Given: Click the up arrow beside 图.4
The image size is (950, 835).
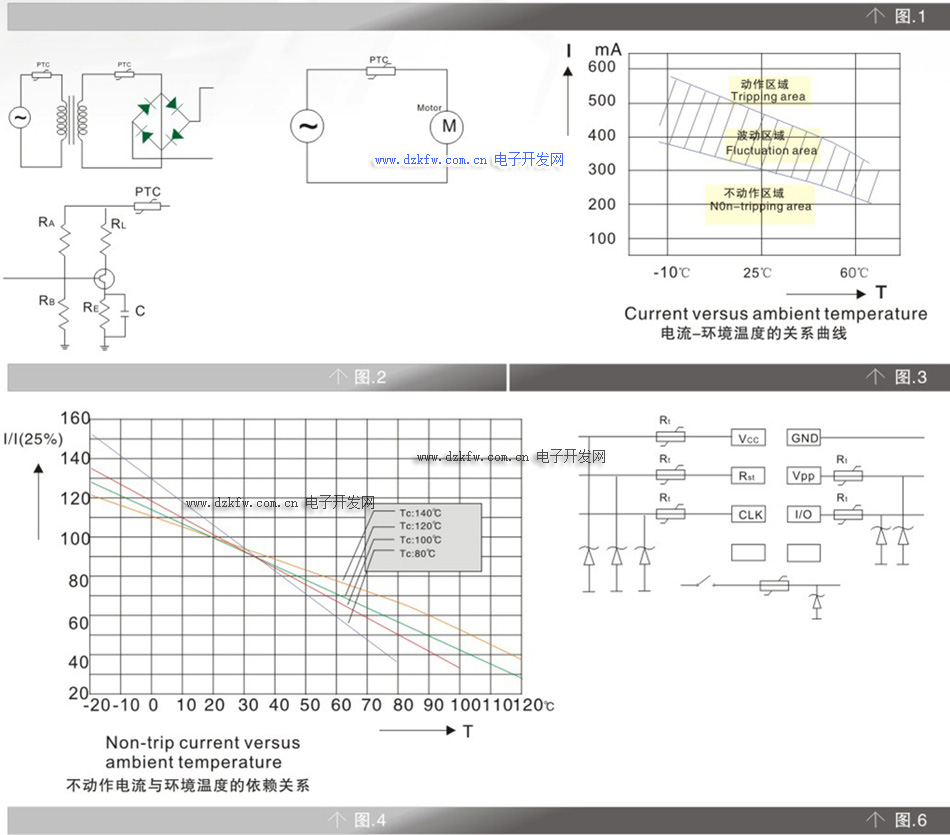Looking at the screenshot, I should click(x=339, y=820).
